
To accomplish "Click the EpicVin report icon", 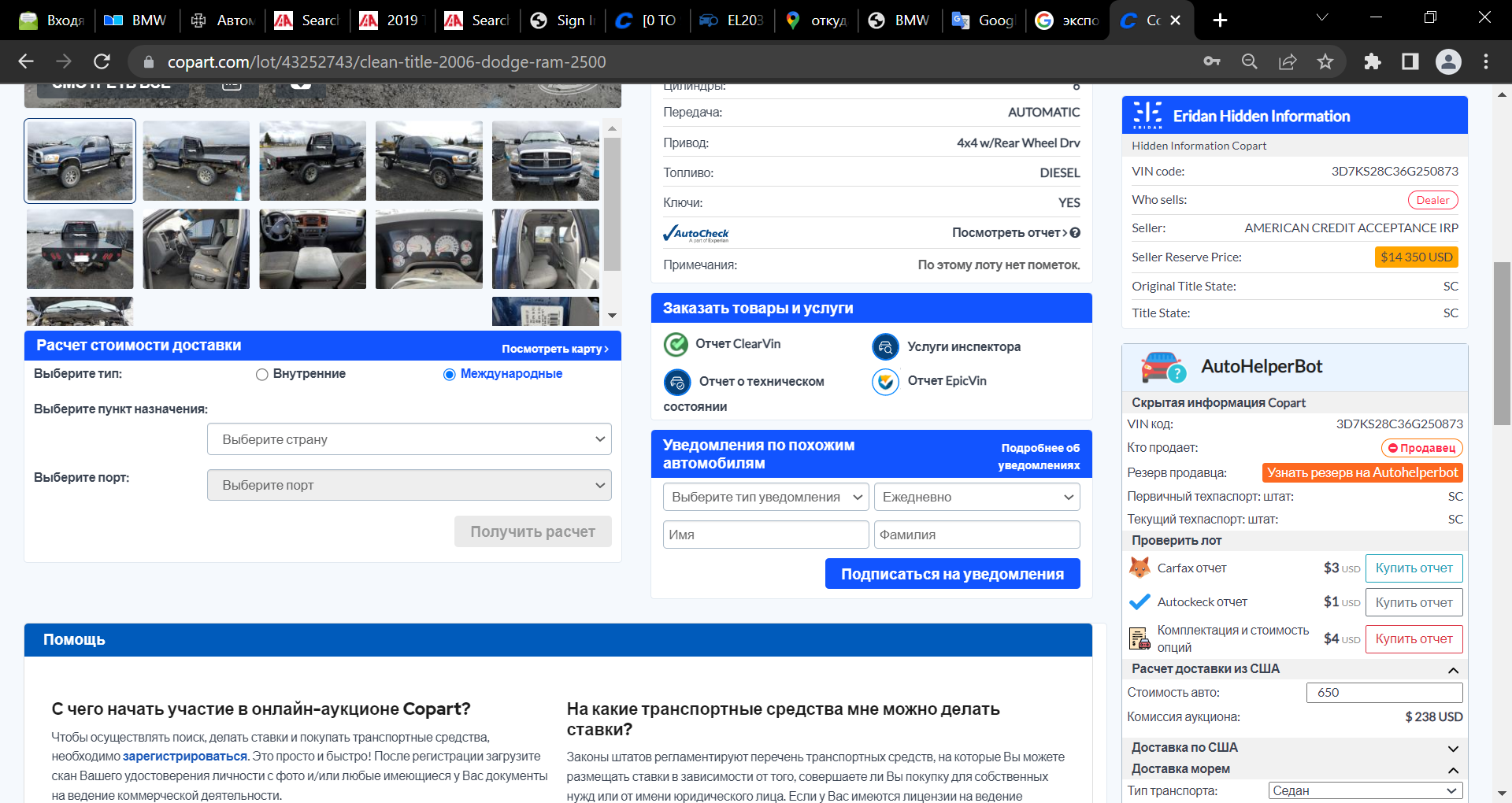I will coord(885,381).
